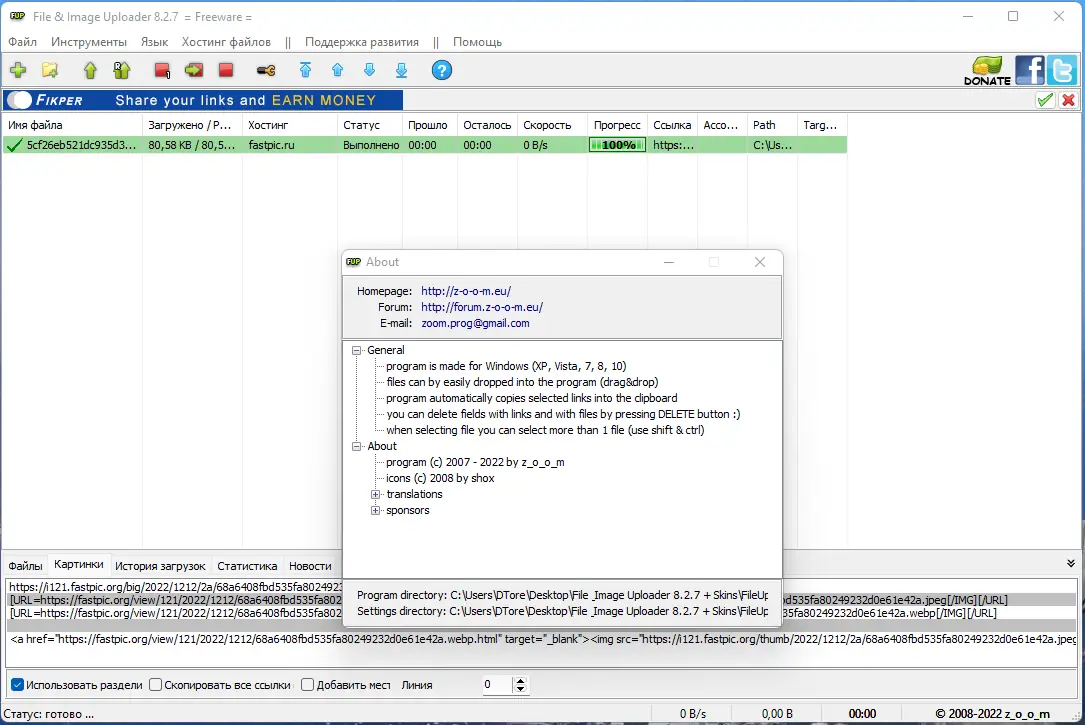Sort by the Статус column header
Image resolution: width=1085 pixels, height=725 pixels.
[370, 125]
